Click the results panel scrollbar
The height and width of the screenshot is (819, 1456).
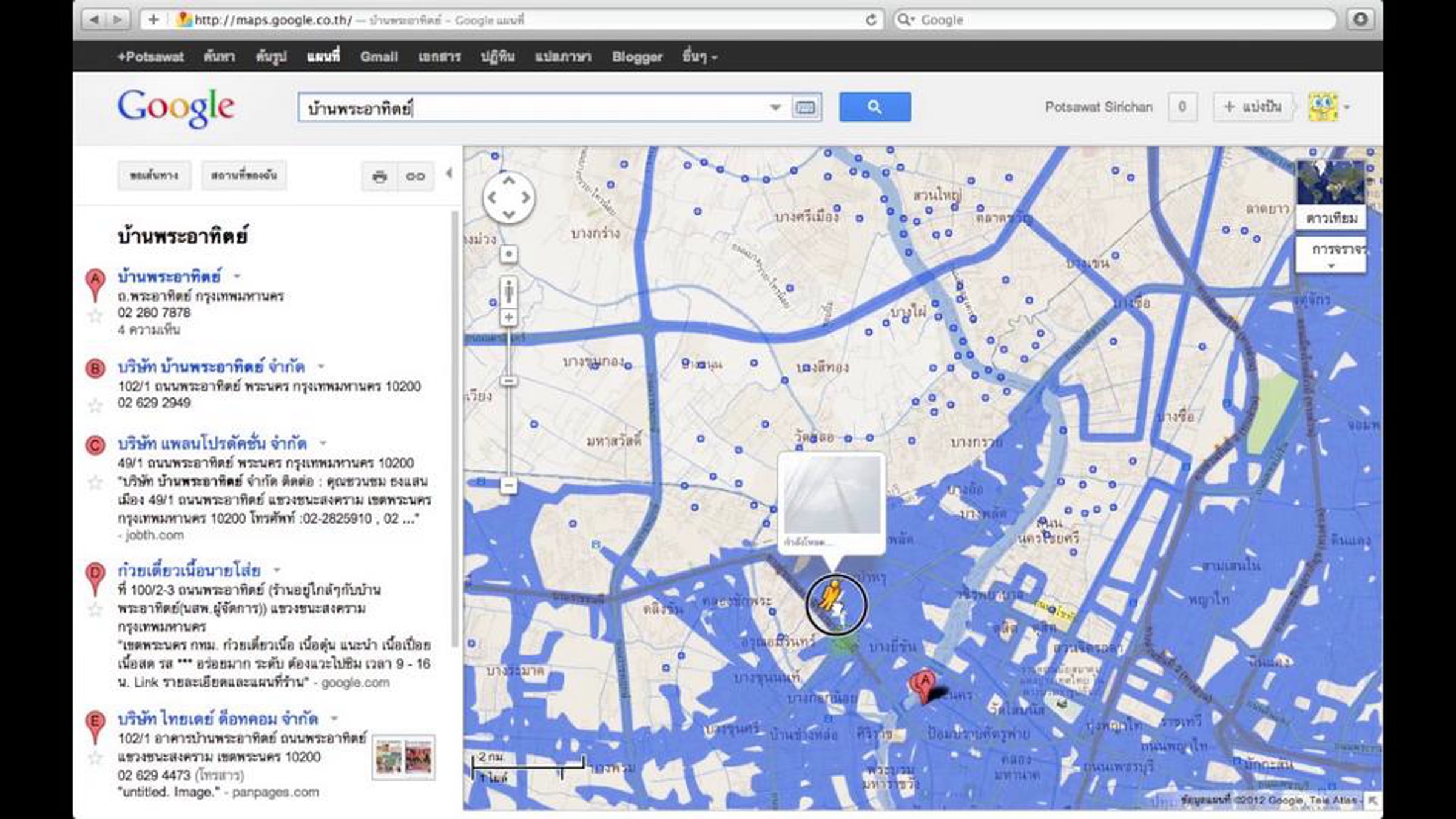coord(455,429)
